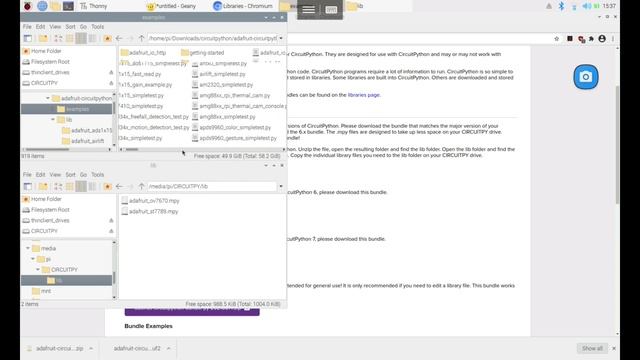Switch to Thonny taskbar window

[x=94, y=6]
